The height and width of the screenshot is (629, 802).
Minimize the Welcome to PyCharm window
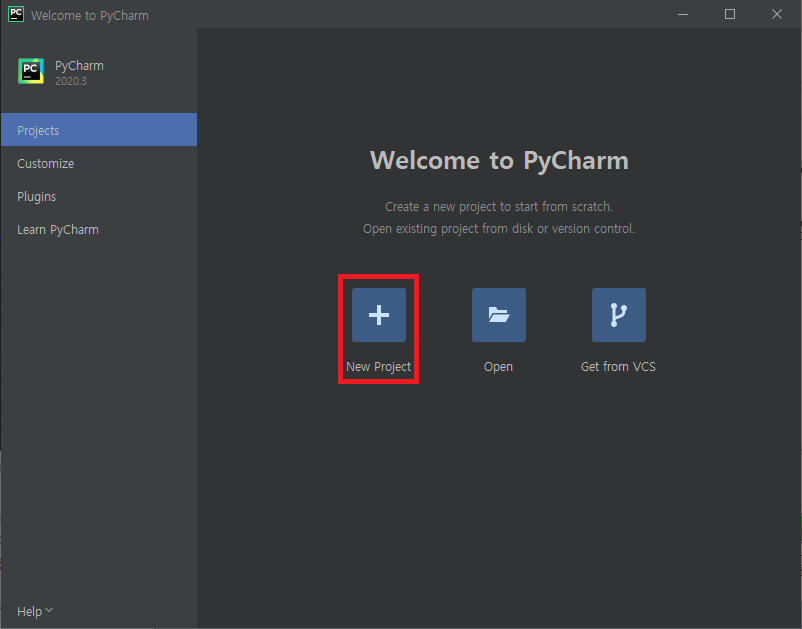coord(683,14)
